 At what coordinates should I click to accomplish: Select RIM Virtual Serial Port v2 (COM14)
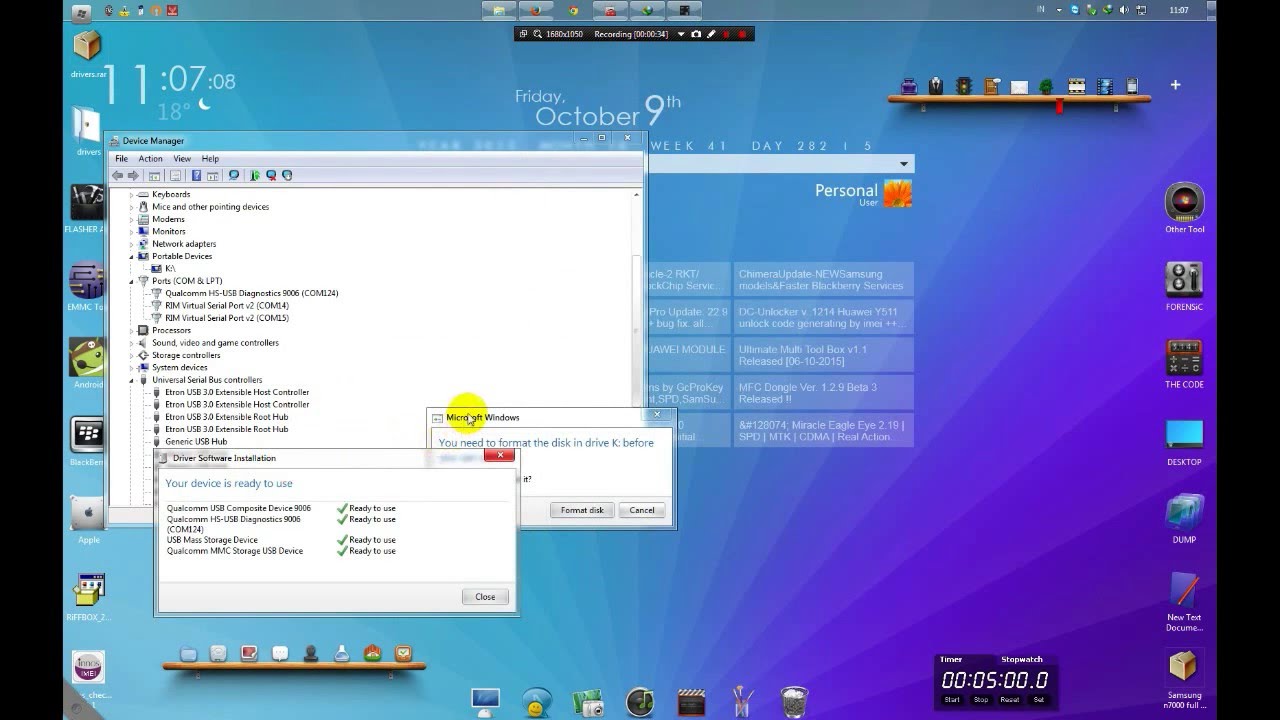[x=227, y=305]
